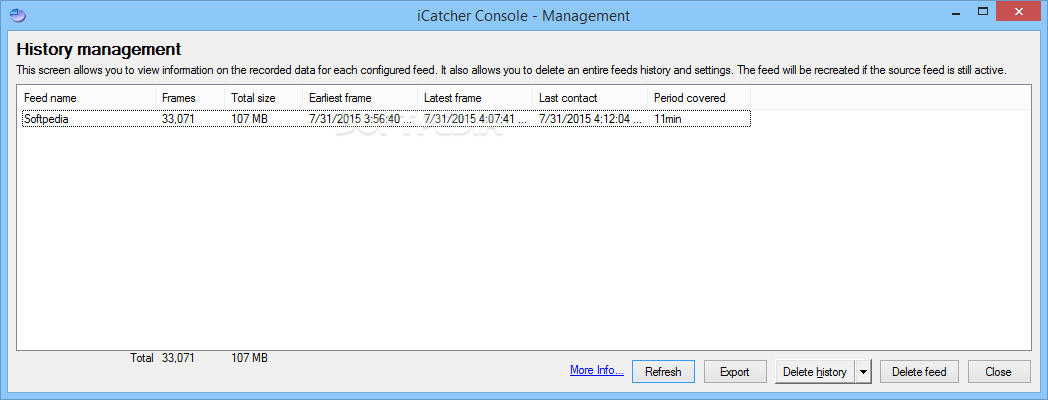Refresh the feed history list
Screen dimensions: 1048x400
pyautogui.click(x=663, y=371)
